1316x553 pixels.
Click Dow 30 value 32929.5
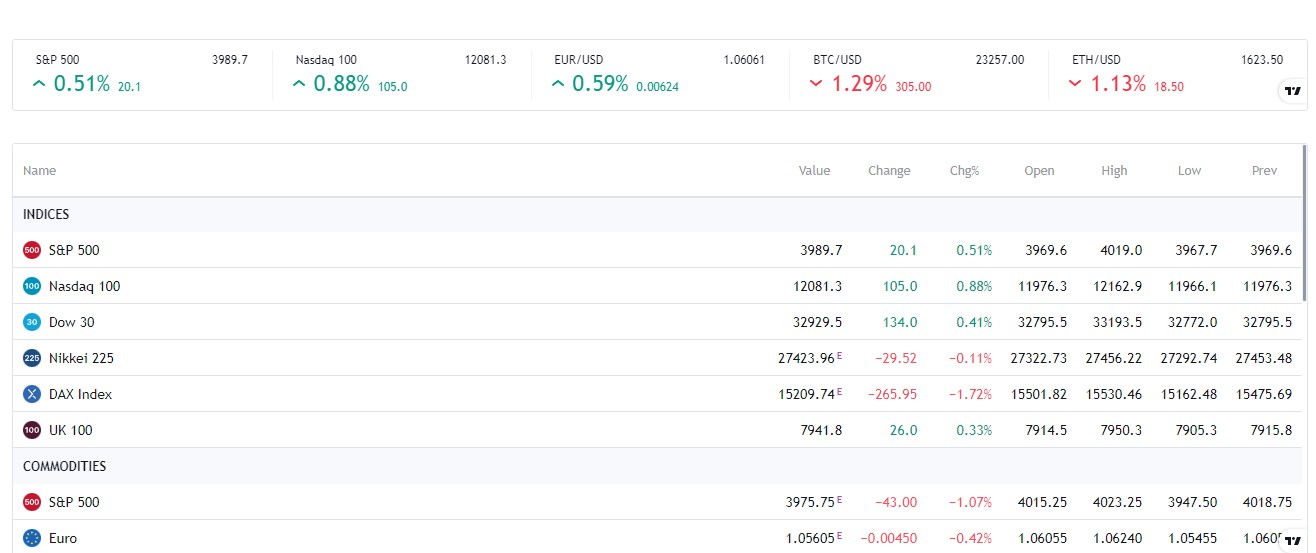(x=817, y=322)
